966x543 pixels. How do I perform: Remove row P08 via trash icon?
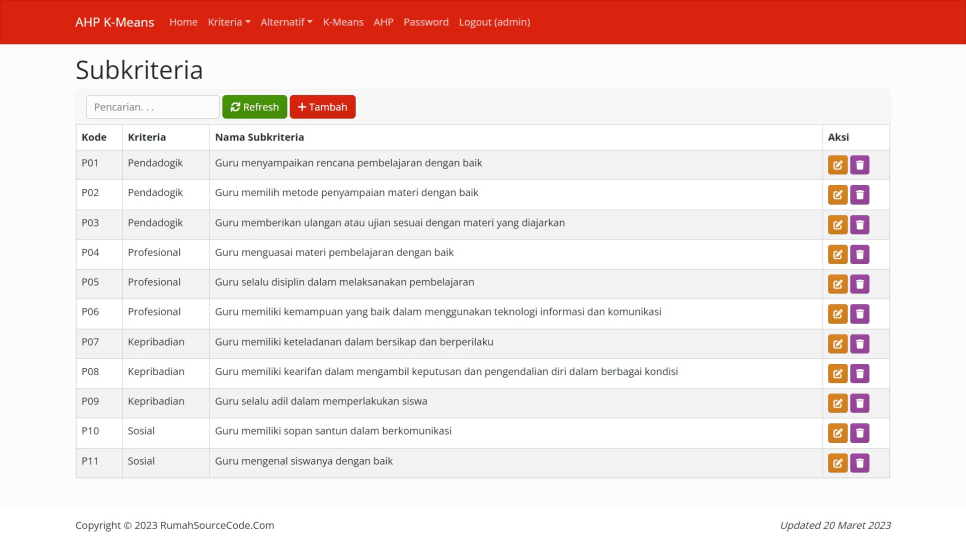coord(859,373)
